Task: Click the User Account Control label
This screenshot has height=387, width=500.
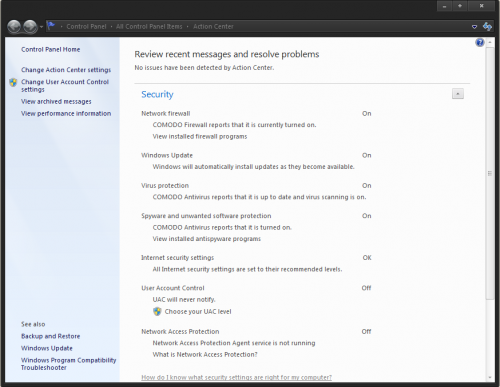Action: tap(173, 288)
